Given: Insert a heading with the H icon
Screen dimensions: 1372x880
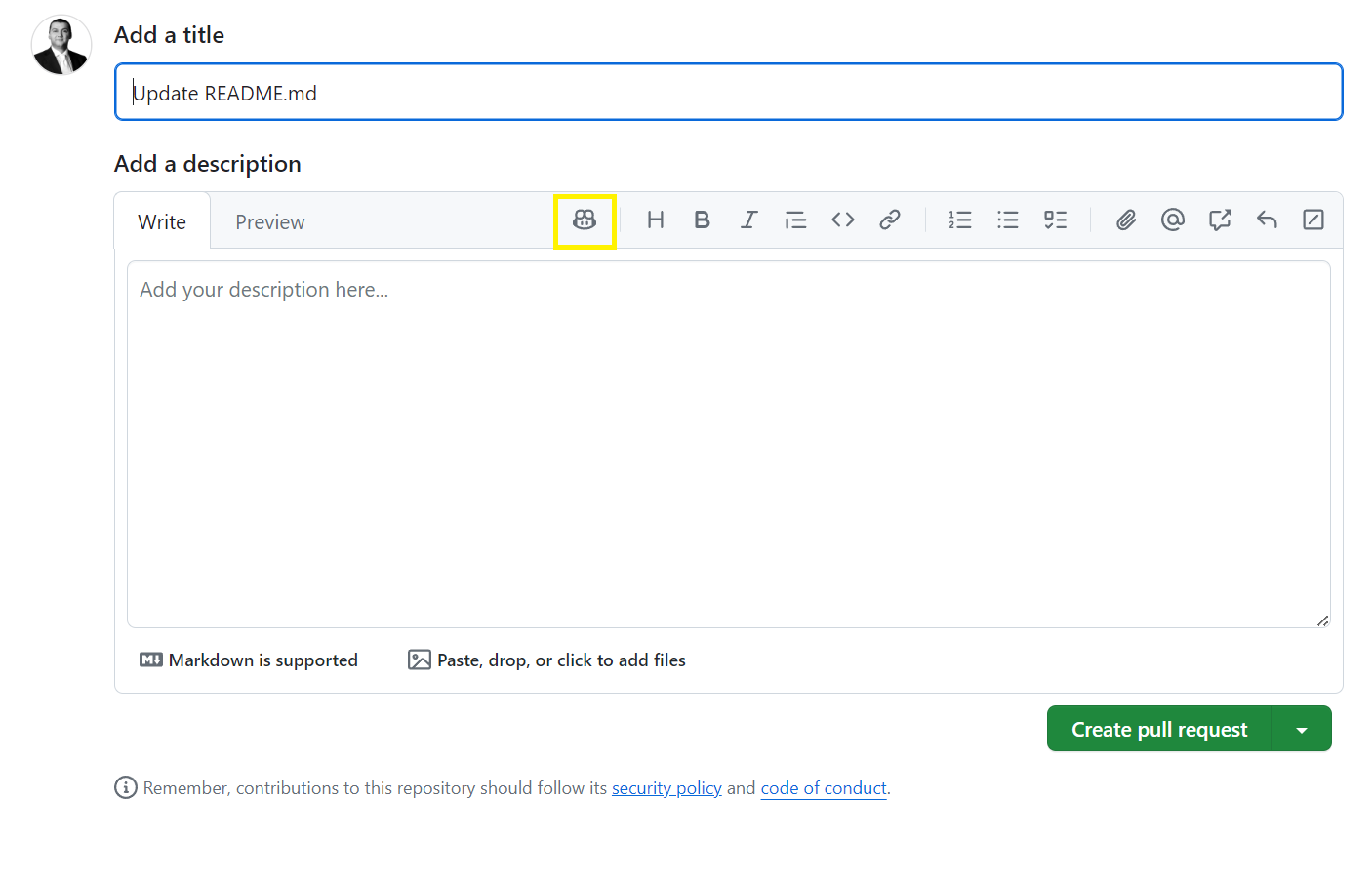Looking at the screenshot, I should coord(656,220).
